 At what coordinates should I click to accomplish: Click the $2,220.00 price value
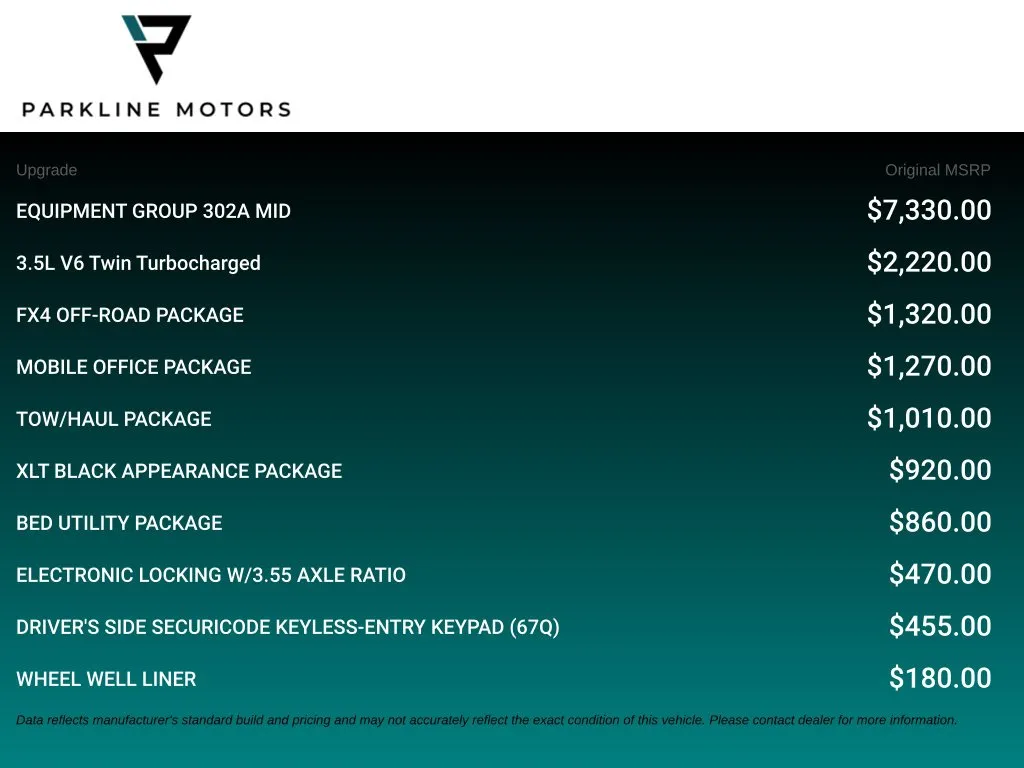[x=929, y=263]
